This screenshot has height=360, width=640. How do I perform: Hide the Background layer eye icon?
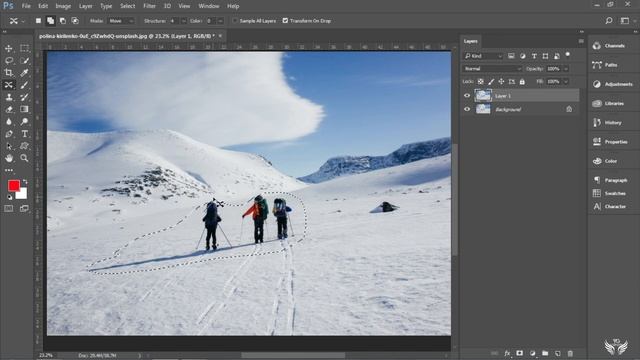(x=467, y=109)
